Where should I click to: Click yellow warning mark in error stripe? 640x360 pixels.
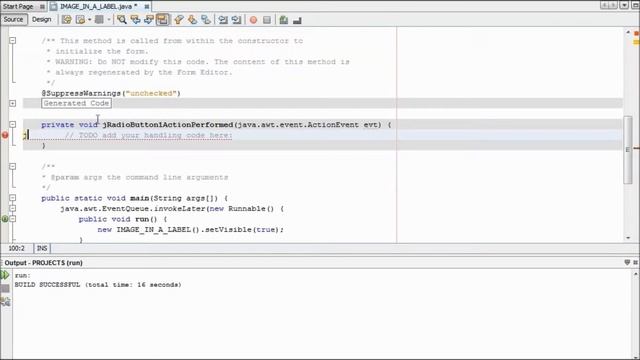[636, 42]
